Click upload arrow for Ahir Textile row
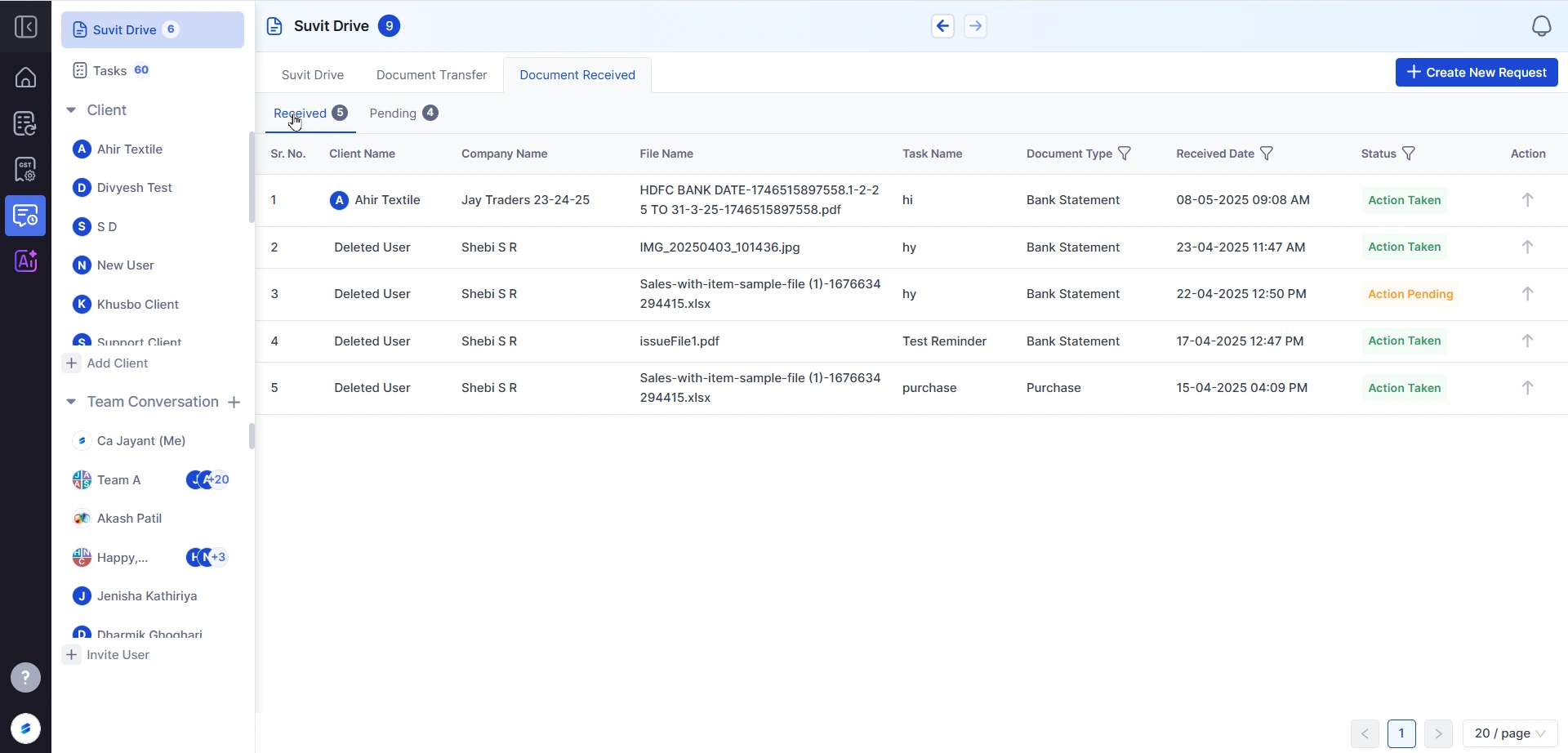1568x753 pixels. [1527, 200]
